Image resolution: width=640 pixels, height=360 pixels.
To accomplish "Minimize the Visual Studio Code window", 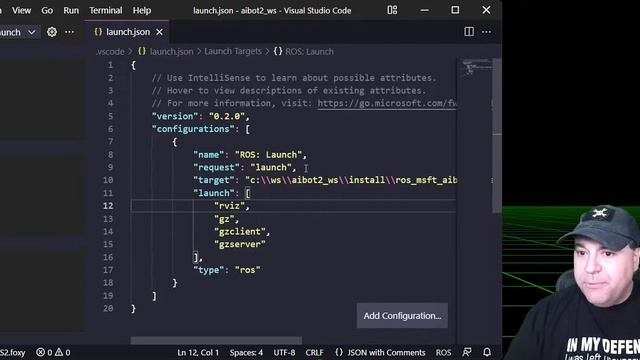I will tap(424, 10).
